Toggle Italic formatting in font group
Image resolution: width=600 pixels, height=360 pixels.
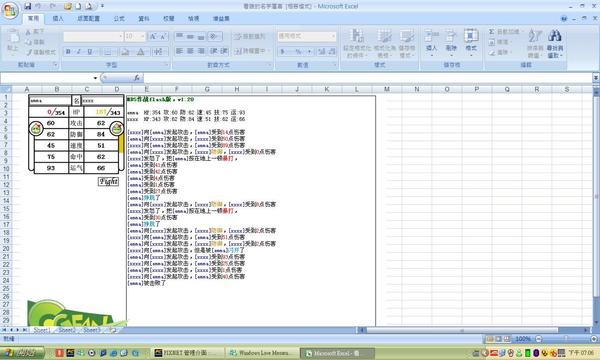[x=79, y=52]
